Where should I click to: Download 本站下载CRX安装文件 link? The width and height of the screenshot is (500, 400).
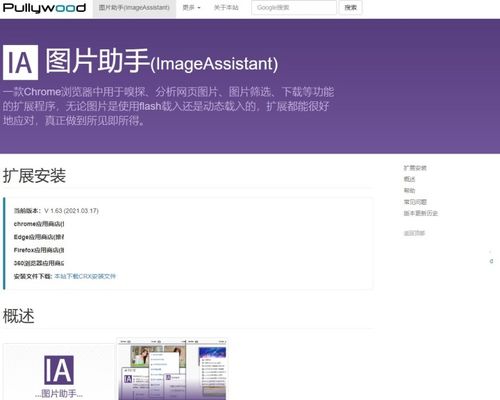click(x=85, y=276)
